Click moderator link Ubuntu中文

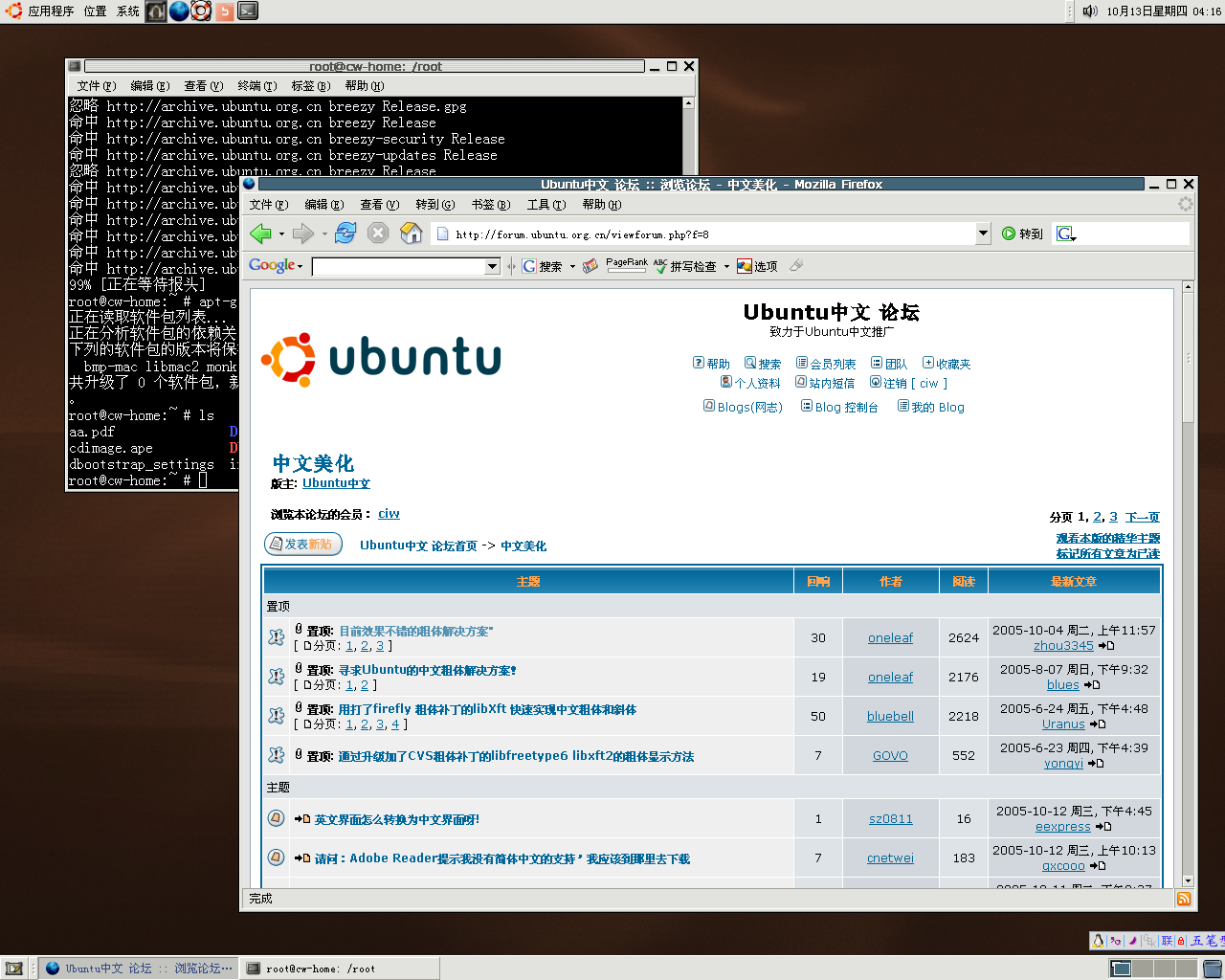pos(336,483)
